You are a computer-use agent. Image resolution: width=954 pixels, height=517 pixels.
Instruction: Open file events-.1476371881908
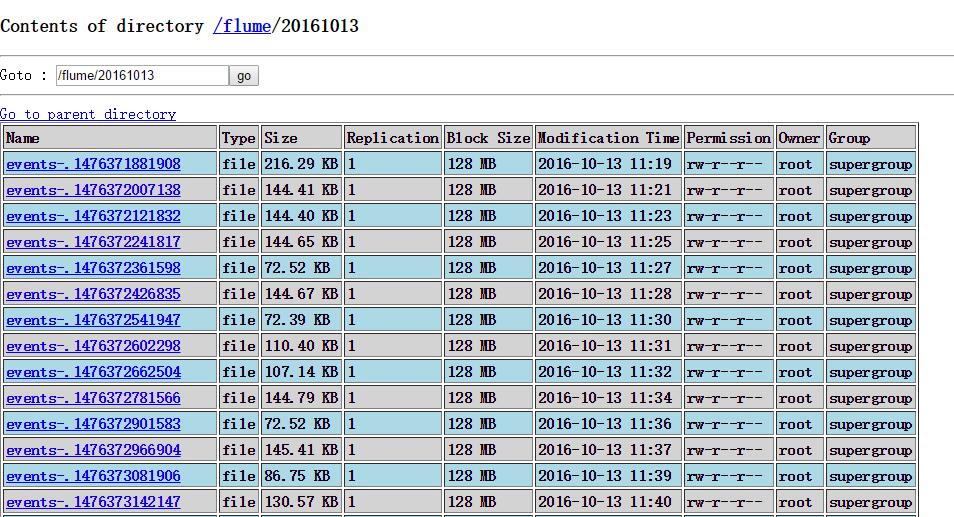tap(93, 164)
